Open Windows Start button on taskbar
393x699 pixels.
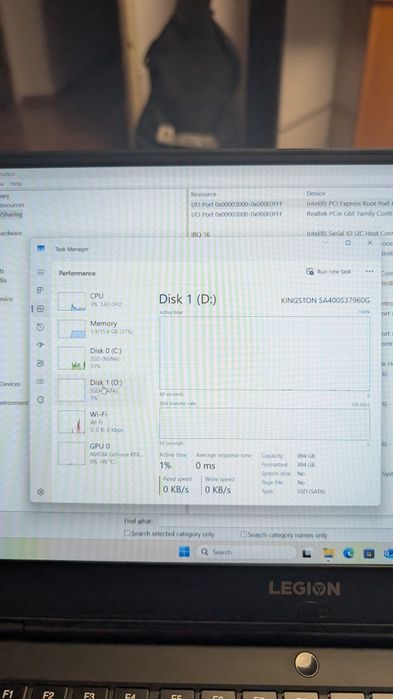click(184, 552)
